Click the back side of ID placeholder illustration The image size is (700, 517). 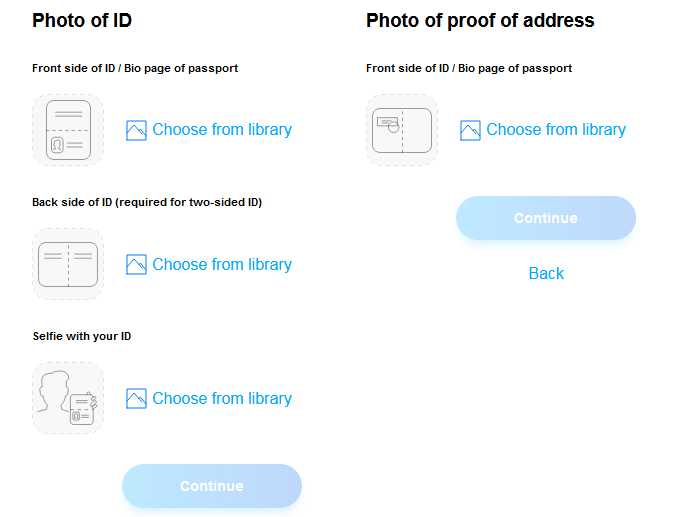tap(68, 264)
